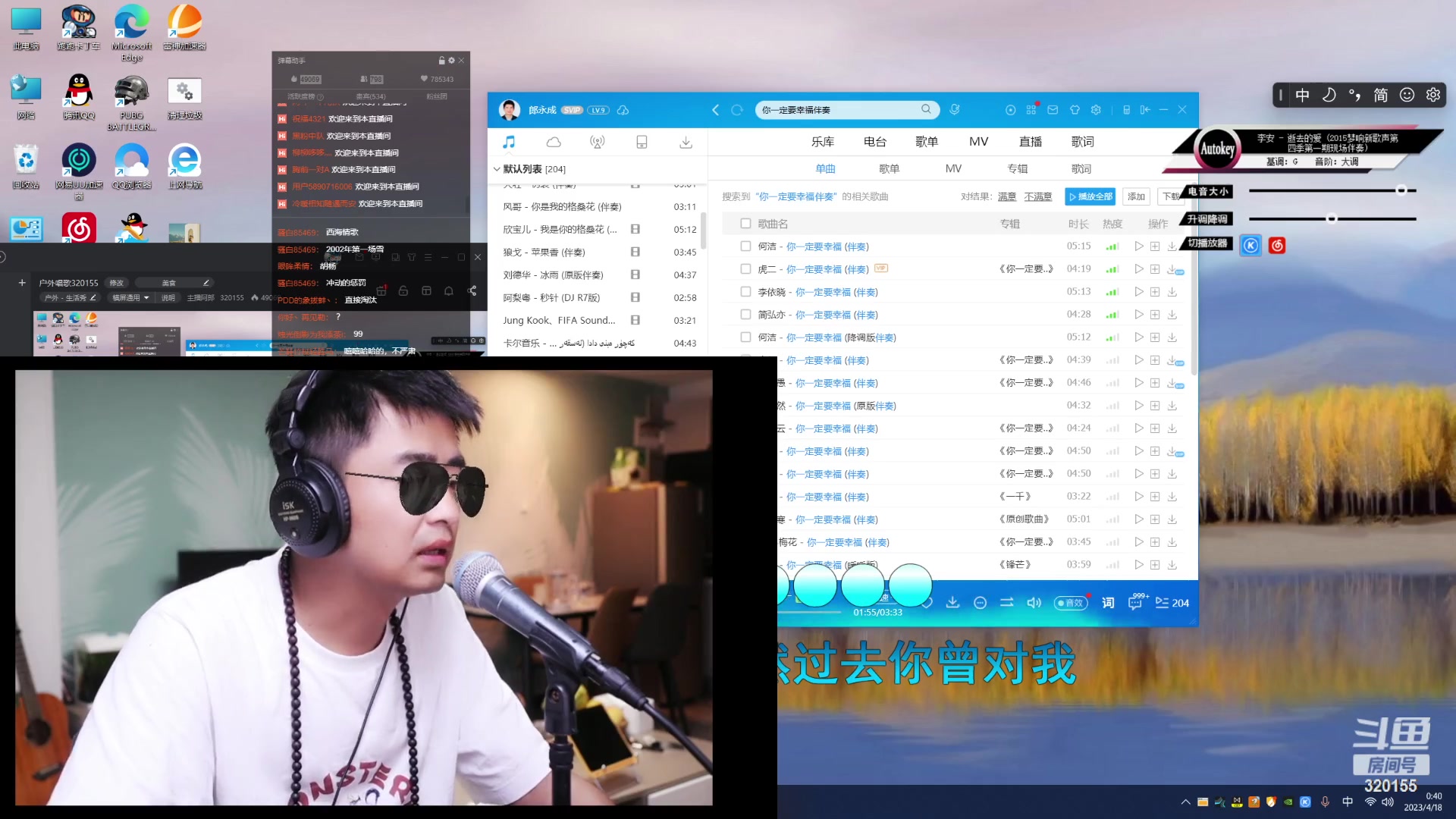Click the red NetEase icon in Autokey panel

[x=1277, y=245]
